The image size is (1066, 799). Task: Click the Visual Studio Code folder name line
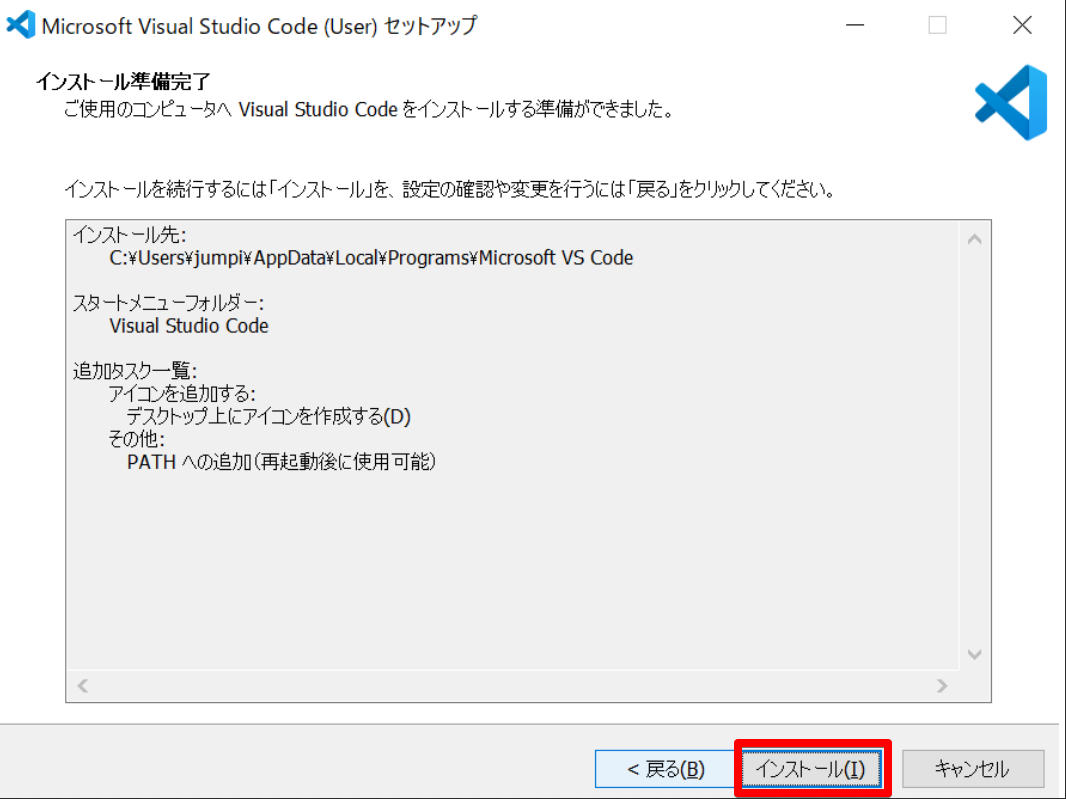pyautogui.click(x=189, y=326)
